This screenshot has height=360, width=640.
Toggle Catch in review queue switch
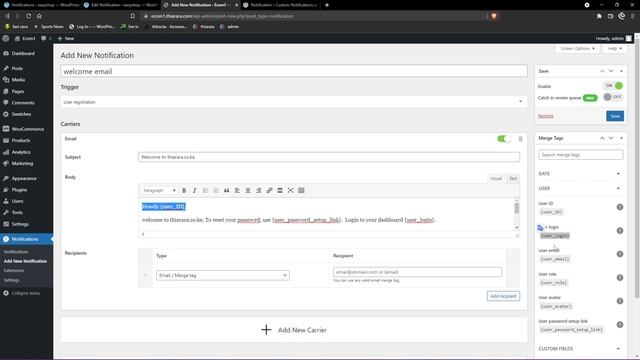coord(613,97)
